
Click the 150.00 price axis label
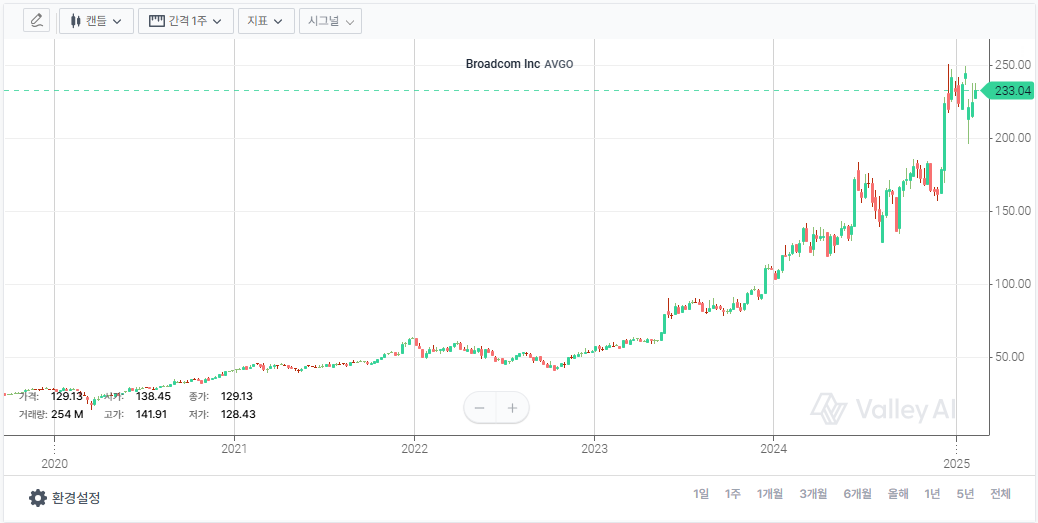pyautogui.click(x=1013, y=211)
